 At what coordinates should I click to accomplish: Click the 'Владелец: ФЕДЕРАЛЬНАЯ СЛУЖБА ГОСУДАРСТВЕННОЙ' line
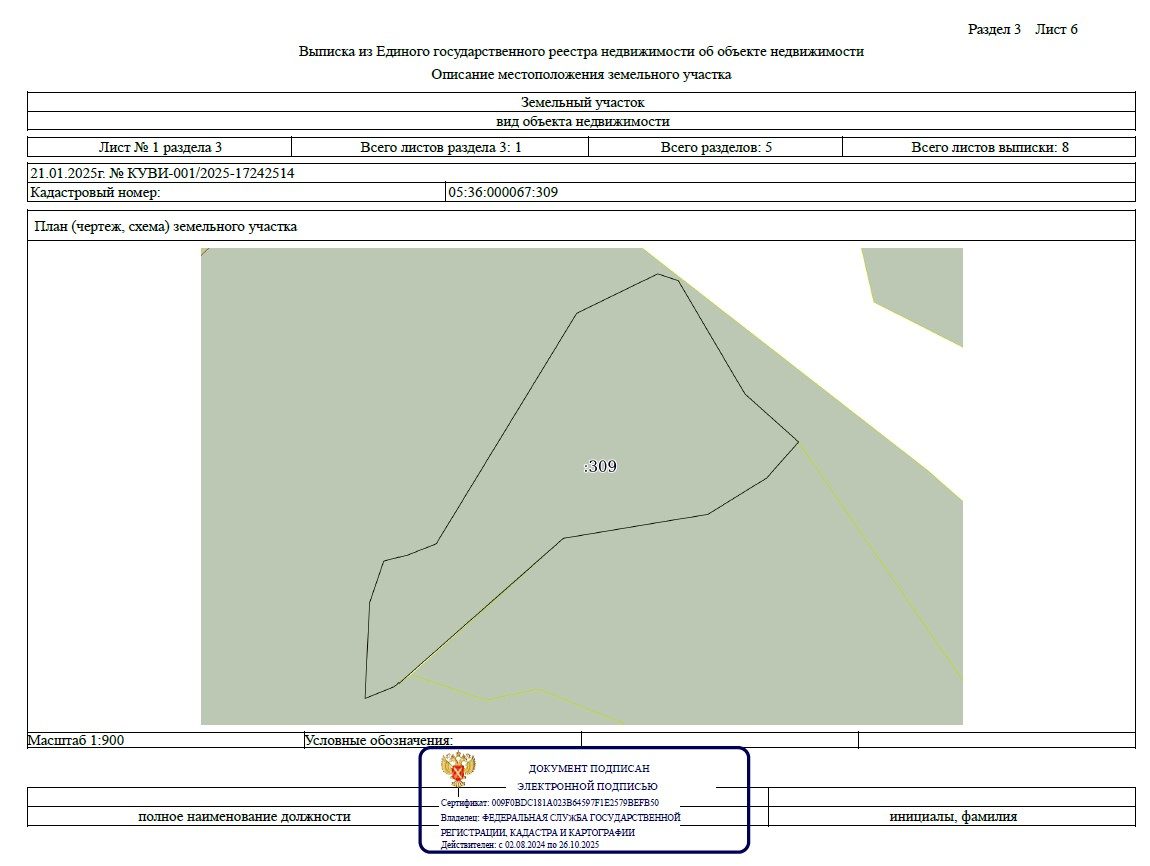560,817
